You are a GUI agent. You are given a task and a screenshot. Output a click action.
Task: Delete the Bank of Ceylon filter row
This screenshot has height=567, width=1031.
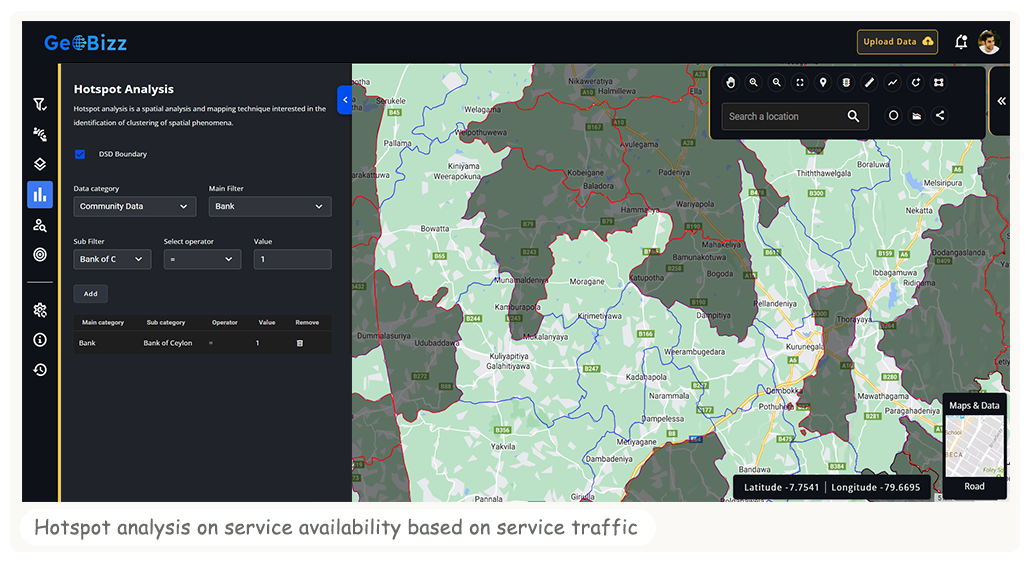[300, 343]
